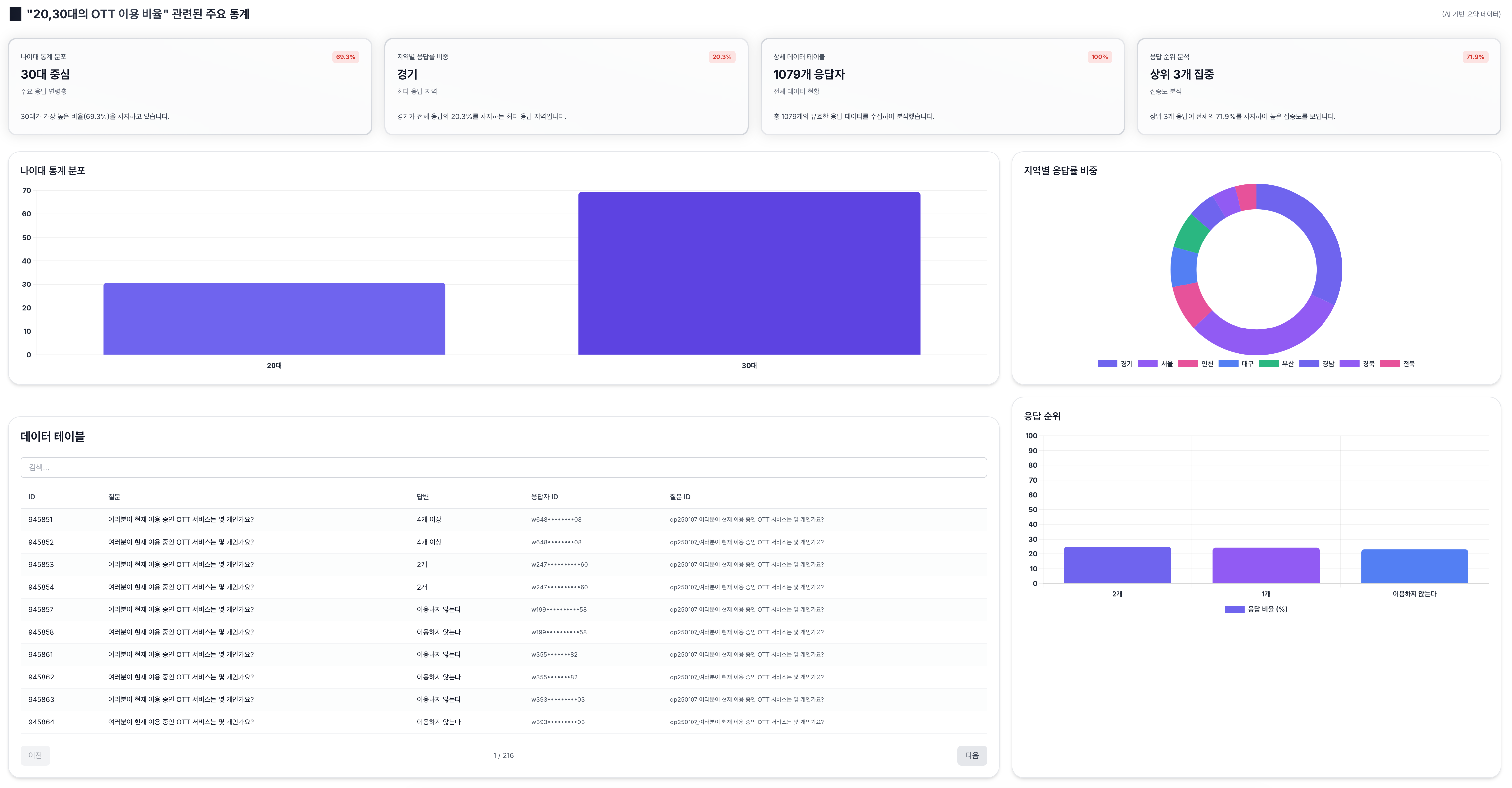
Task: Toggle the 부산 legend entry
Action: [x=1277, y=364]
